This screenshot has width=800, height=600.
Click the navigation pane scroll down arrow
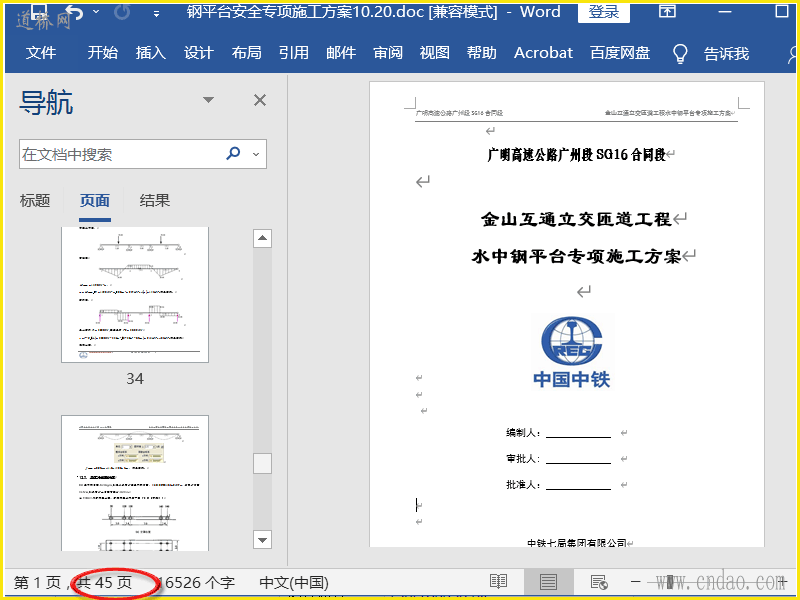coord(262,540)
